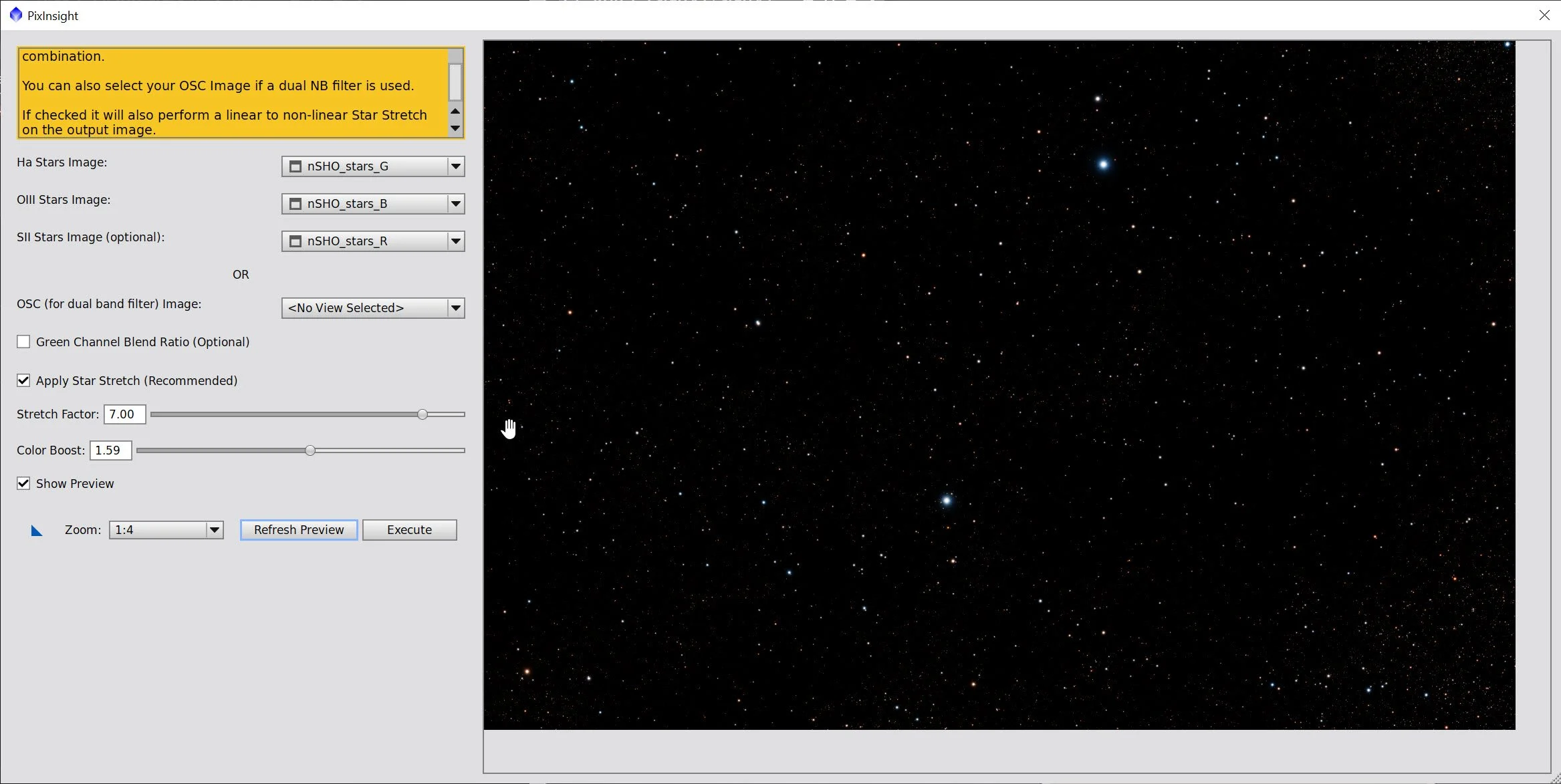Click the view icon in the nSHO_stars_B selector
Viewport: 1561px width, 784px height.
click(x=295, y=204)
